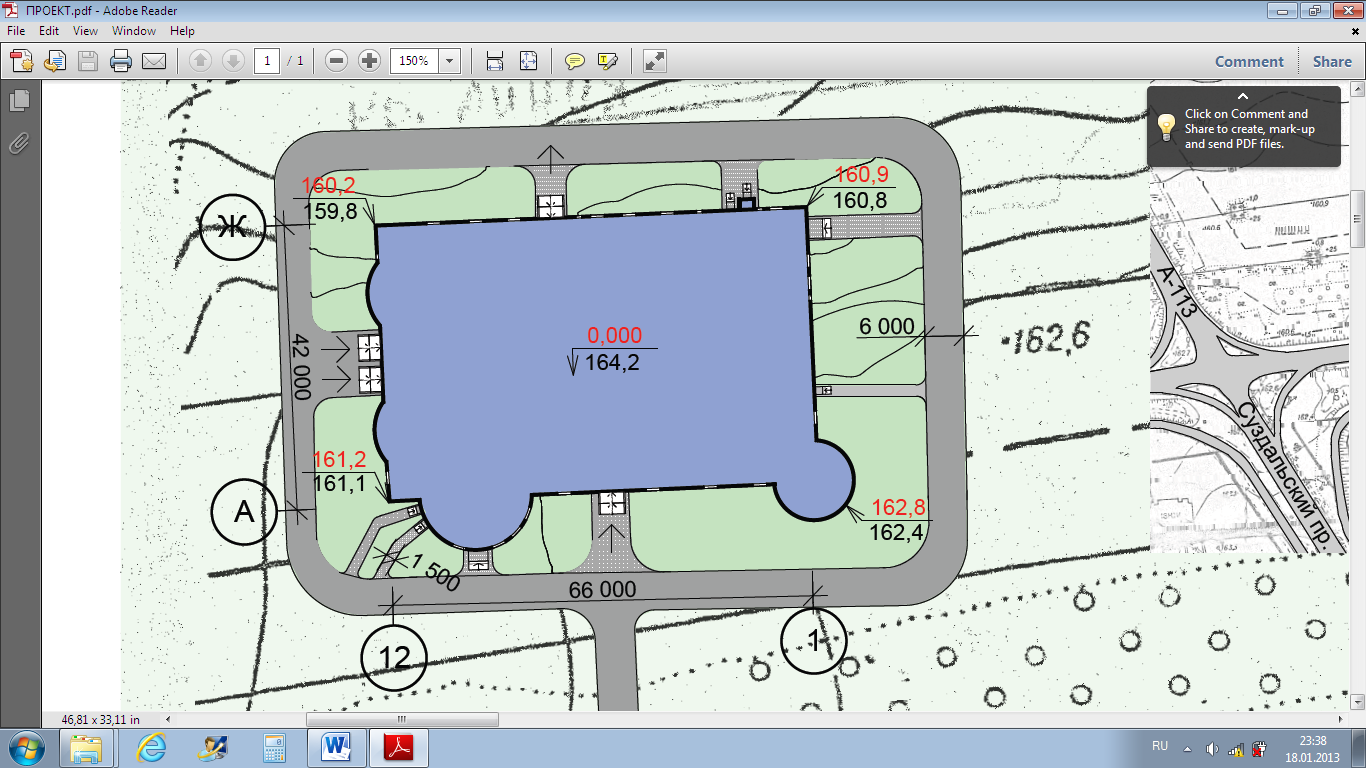Show hidden system tray icons
The image size is (1366, 768).
(1187, 748)
